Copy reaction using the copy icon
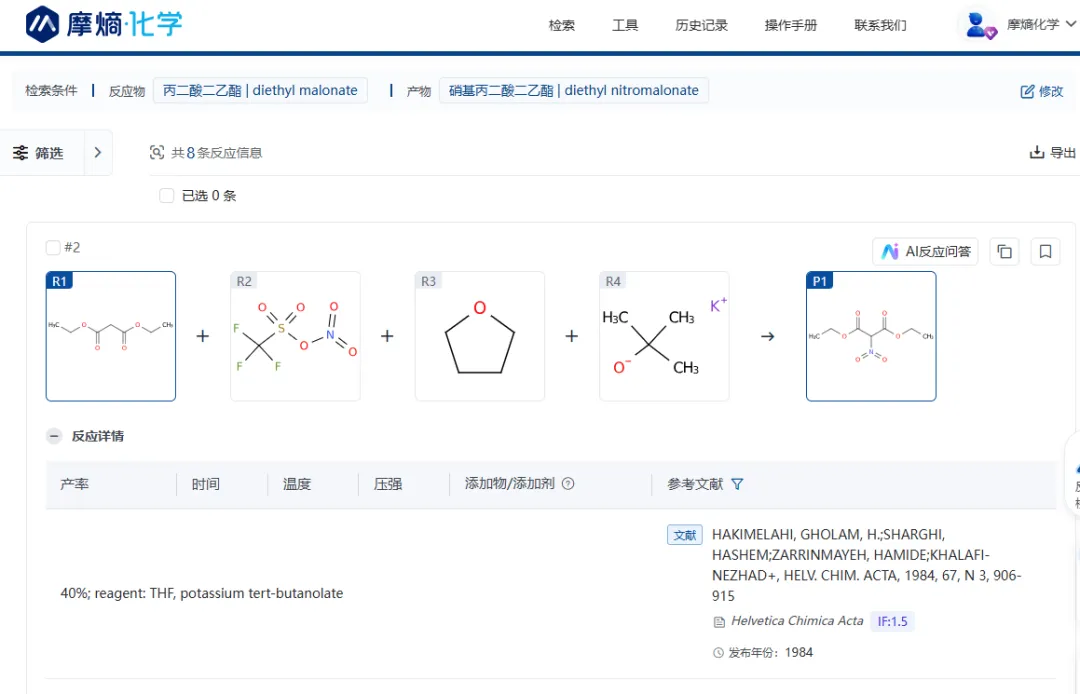The width and height of the screenshot is (1080, 694). click(x=1004, y=252)
